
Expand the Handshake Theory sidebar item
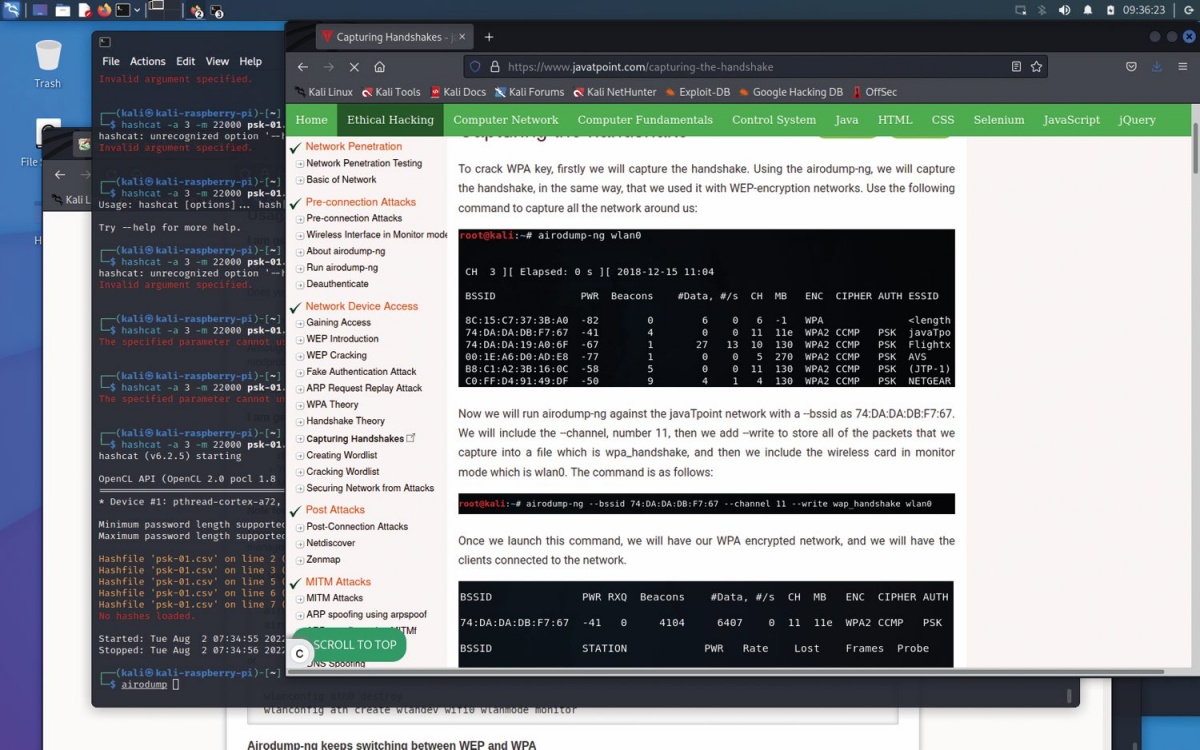point(345,421)
